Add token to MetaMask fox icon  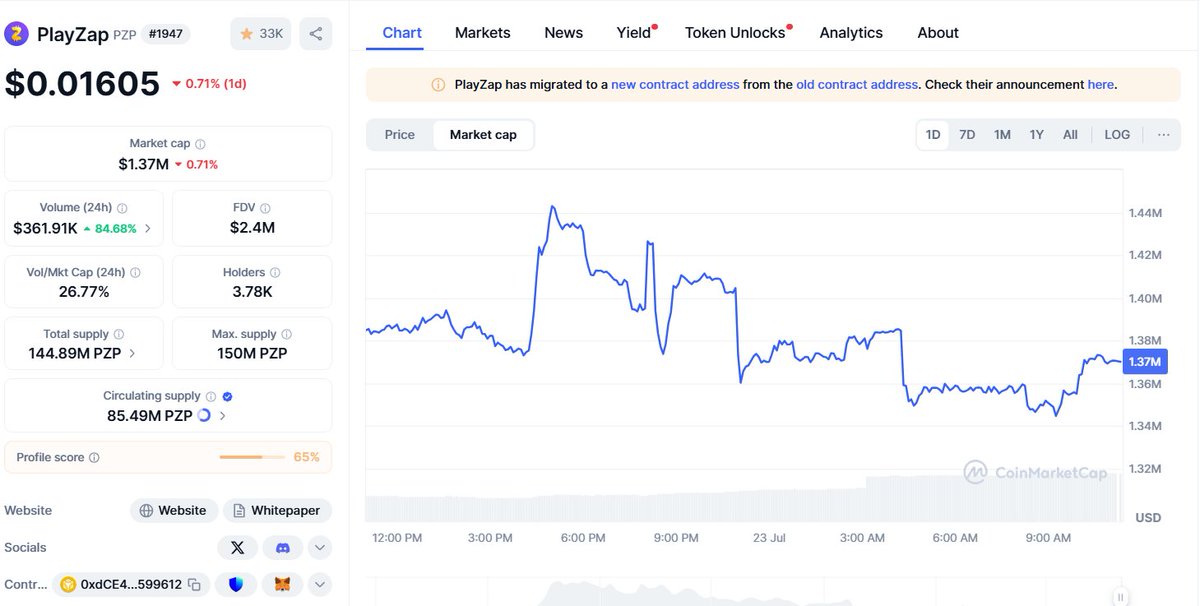[x=283, y=584]
